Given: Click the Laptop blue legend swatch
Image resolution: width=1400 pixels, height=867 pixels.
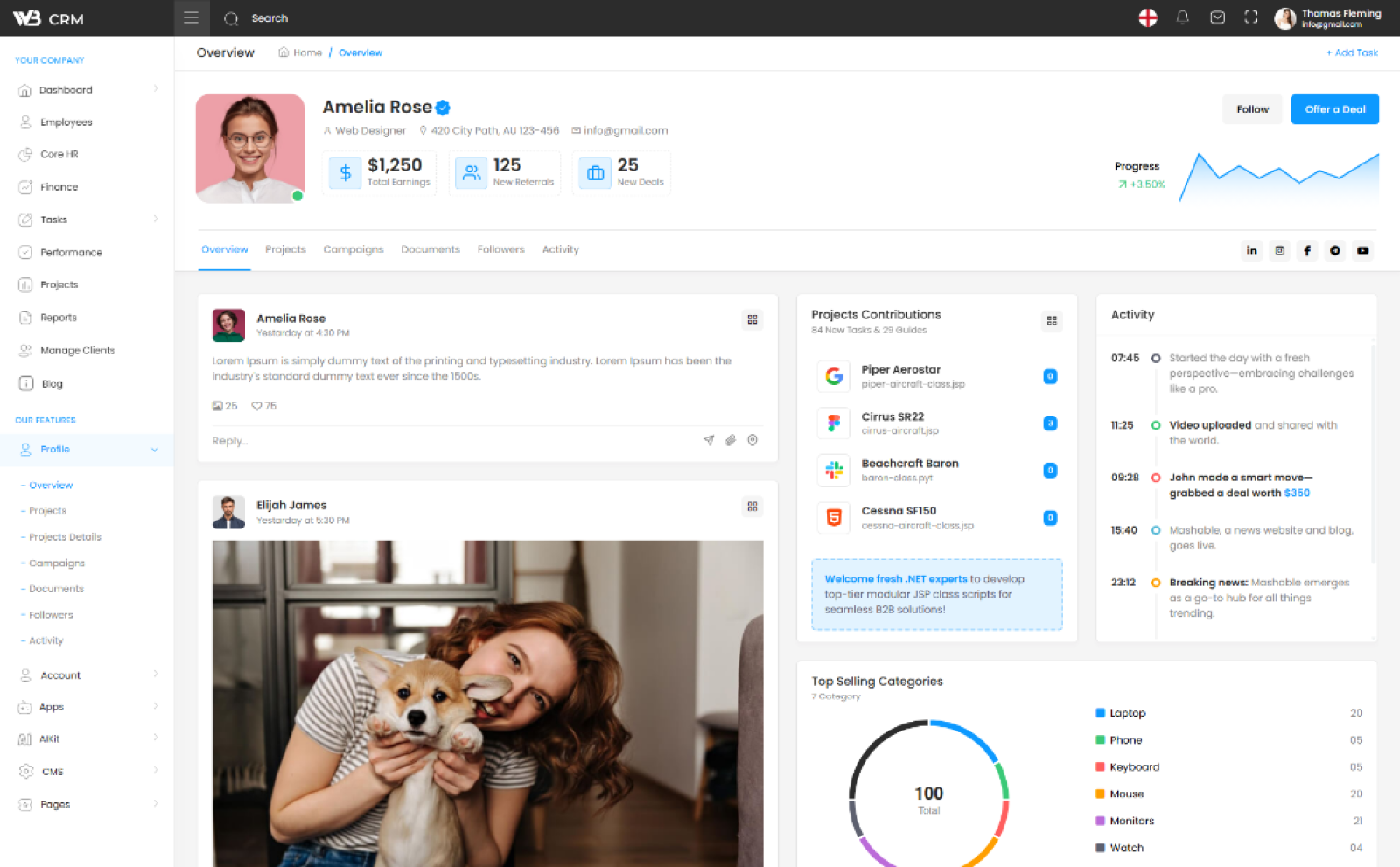Looking at the screenshot, I should (x=1100, y=713).
